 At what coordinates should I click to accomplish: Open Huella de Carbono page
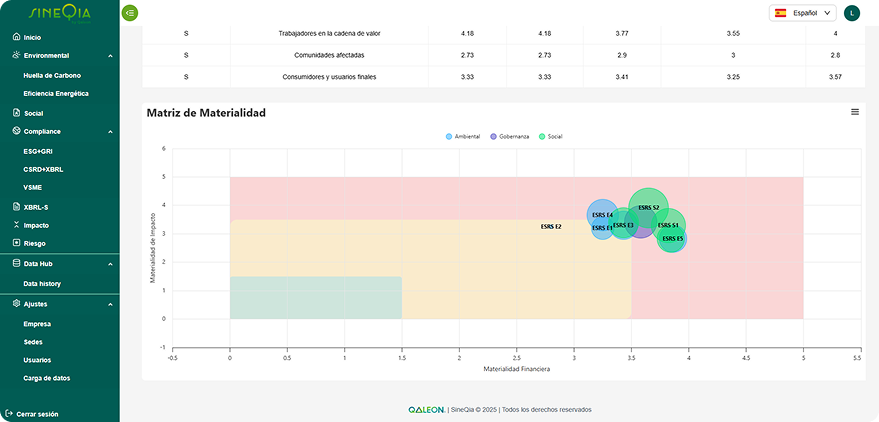[x=52, y=75]
